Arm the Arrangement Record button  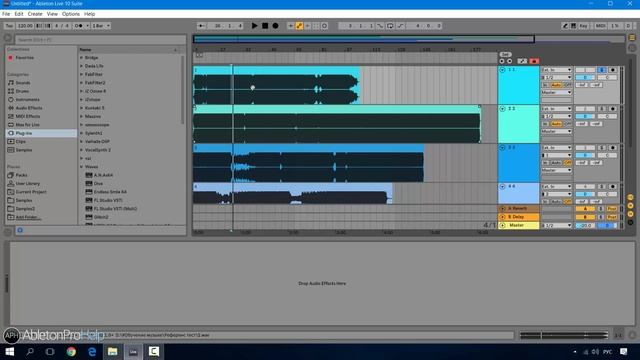click(276, 26)
